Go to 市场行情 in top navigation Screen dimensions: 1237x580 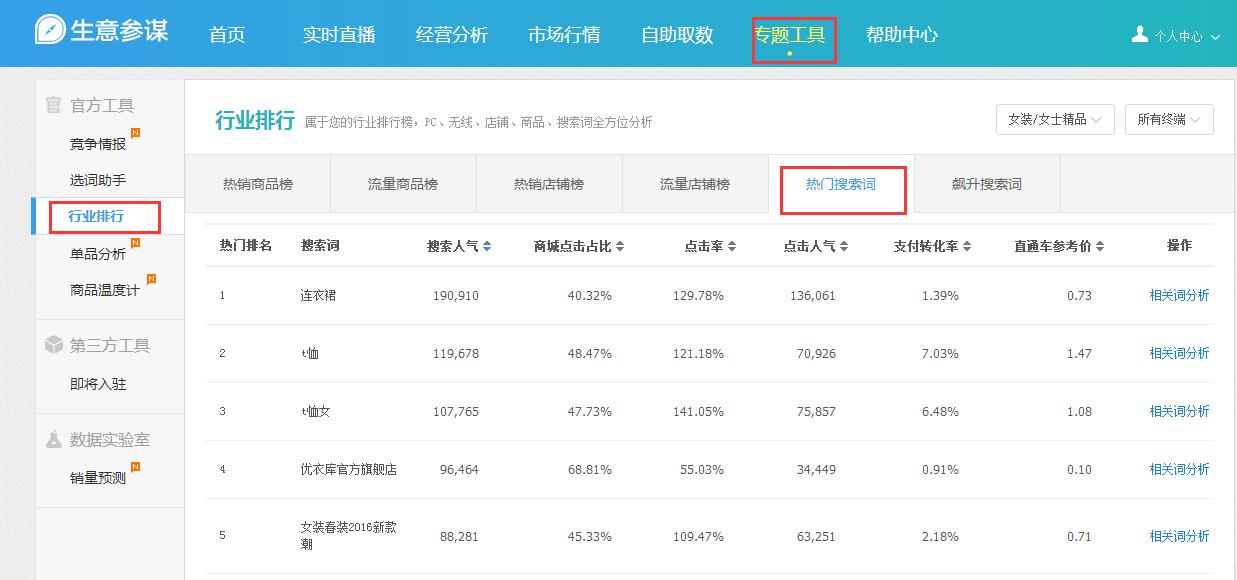(x=564, y=35)
